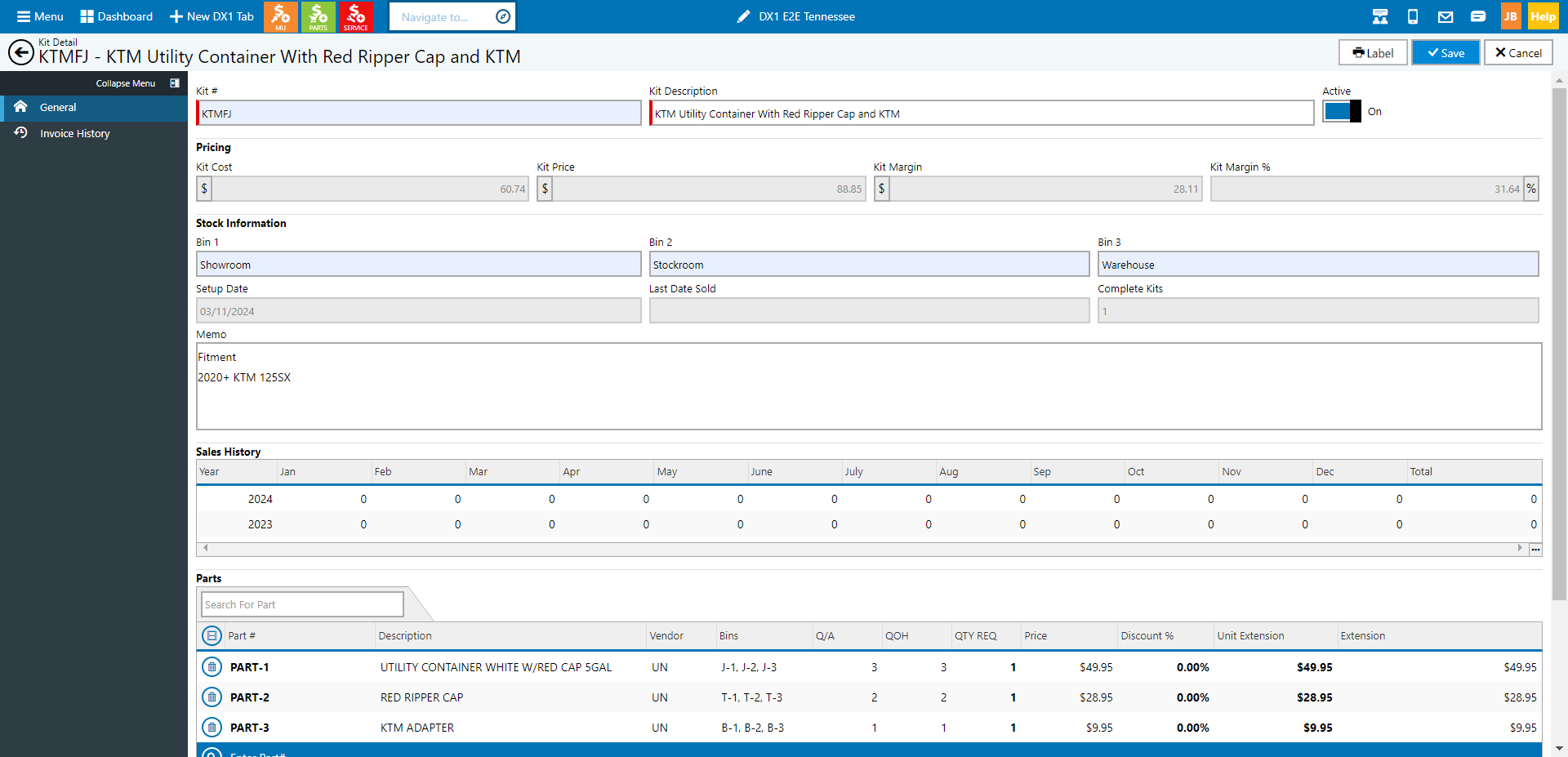Select the KTM ADAPTER description cell
1568x757 pixels.
(x=417, y=728)
